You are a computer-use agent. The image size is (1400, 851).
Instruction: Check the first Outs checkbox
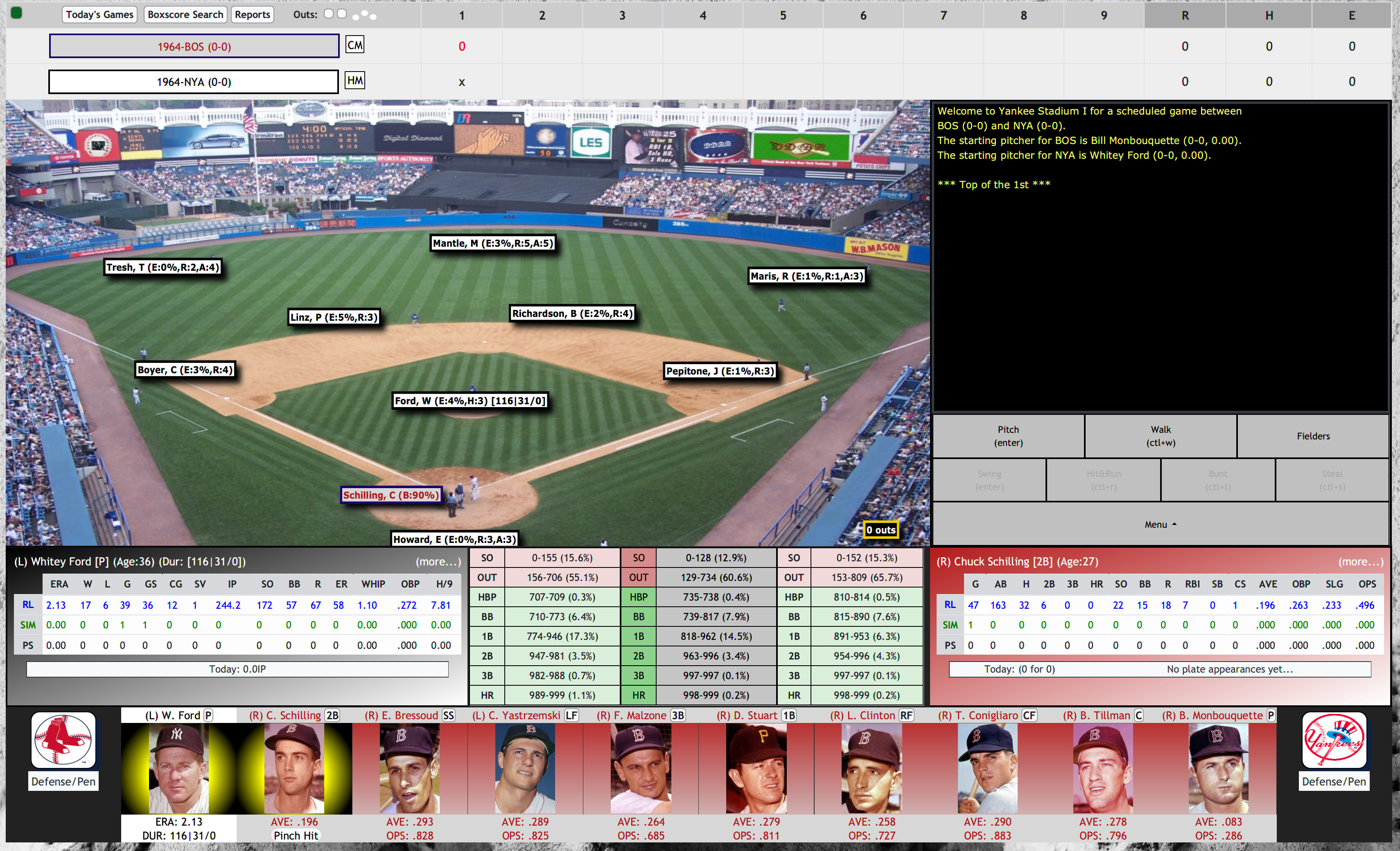point(328,14)
